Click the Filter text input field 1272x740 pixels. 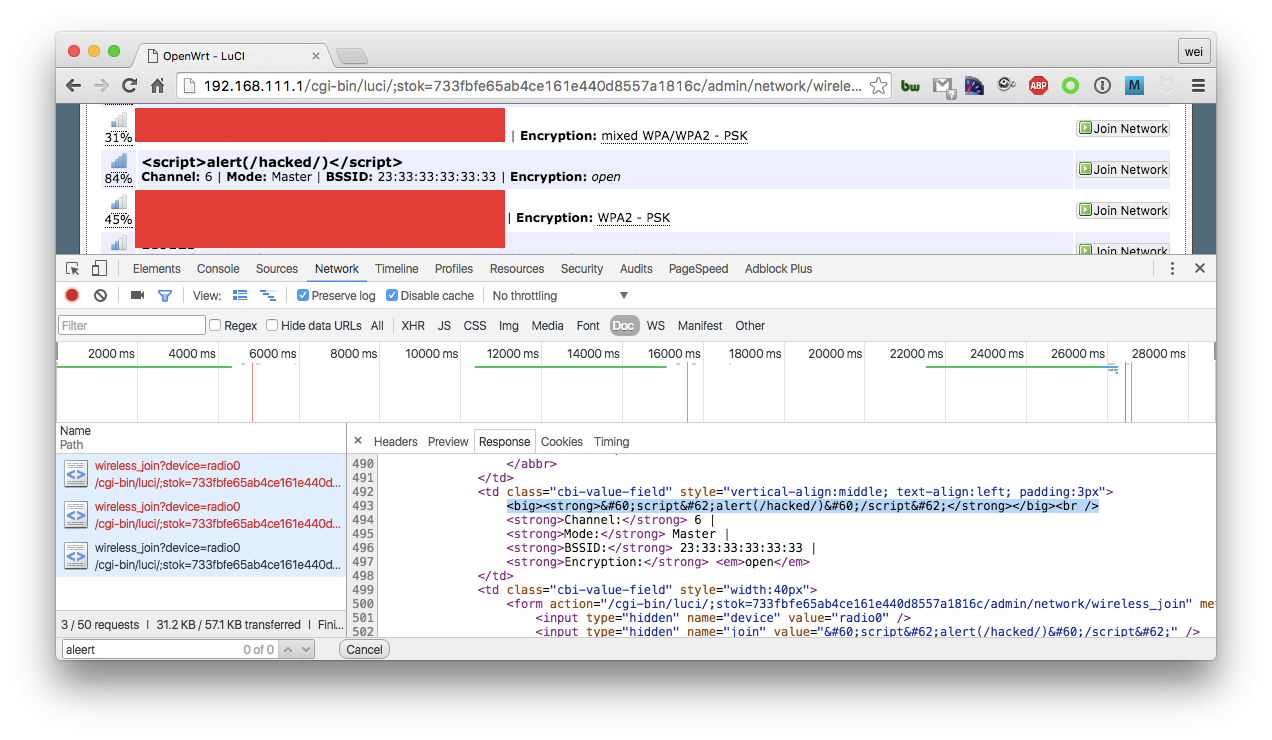point(132,326)
